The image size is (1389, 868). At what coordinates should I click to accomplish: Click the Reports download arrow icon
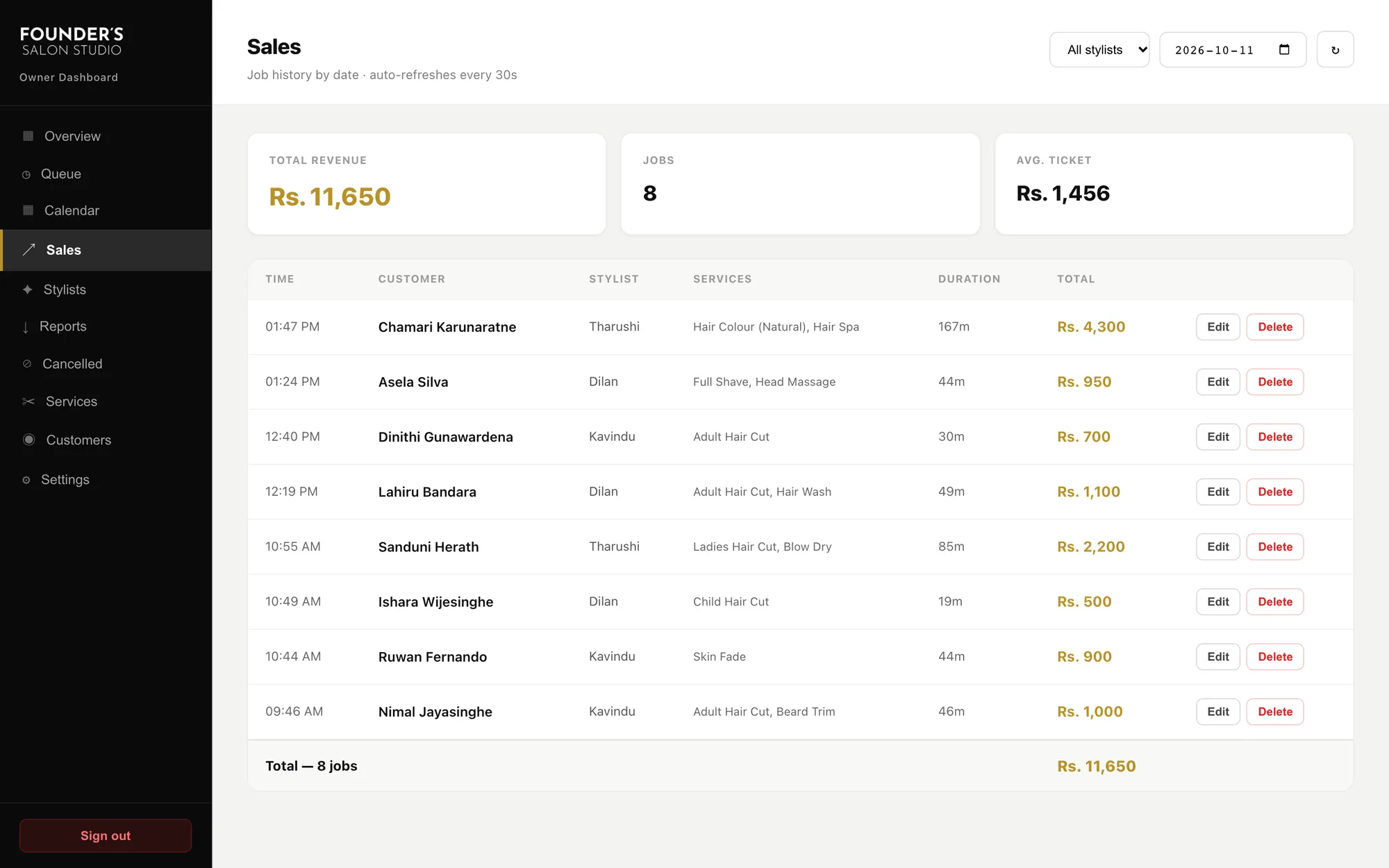[26, 327]
